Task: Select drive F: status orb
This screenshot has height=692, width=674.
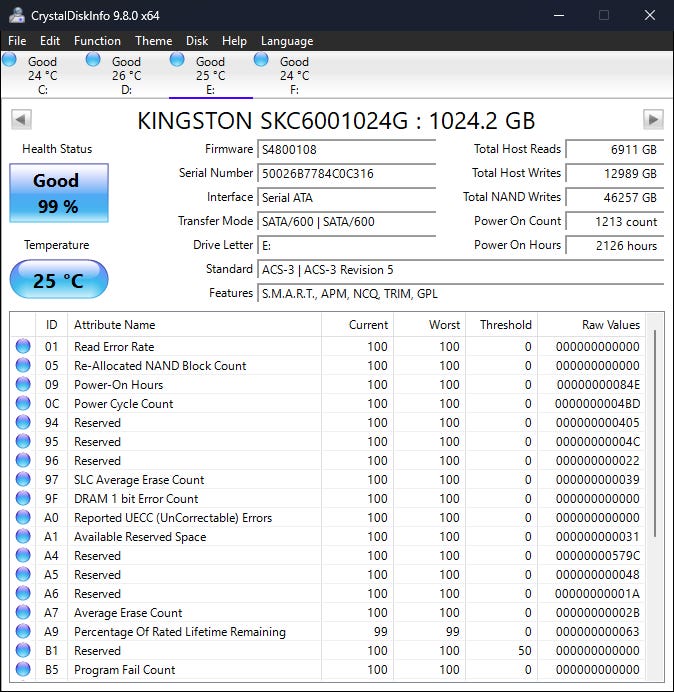Action: coord(262,60)
